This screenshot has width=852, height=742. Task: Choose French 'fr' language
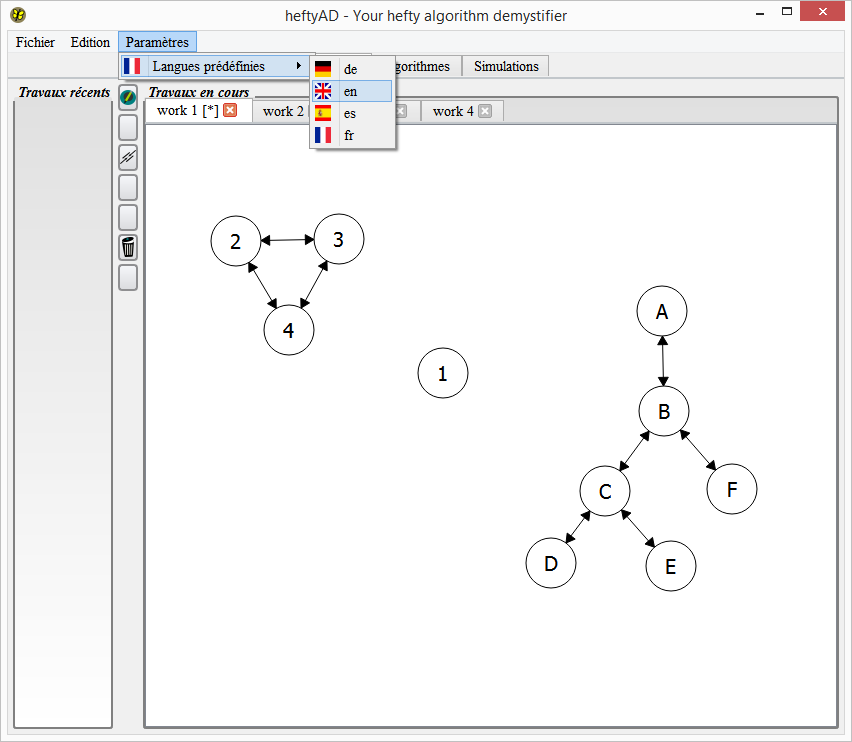click(x=352, y=135)
